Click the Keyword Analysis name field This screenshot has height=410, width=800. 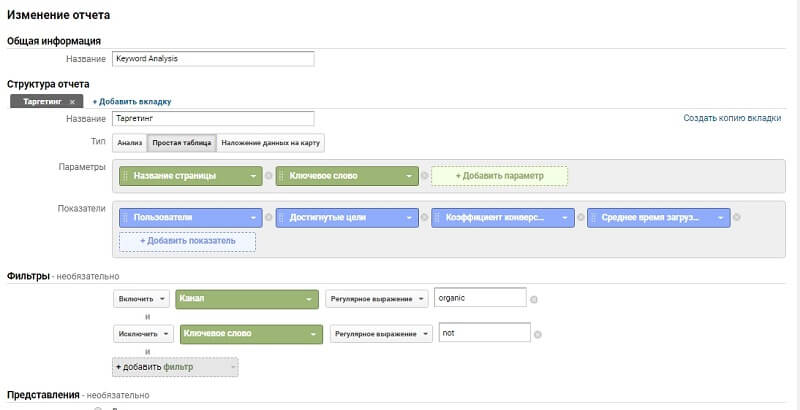click(x=213, y=58)
